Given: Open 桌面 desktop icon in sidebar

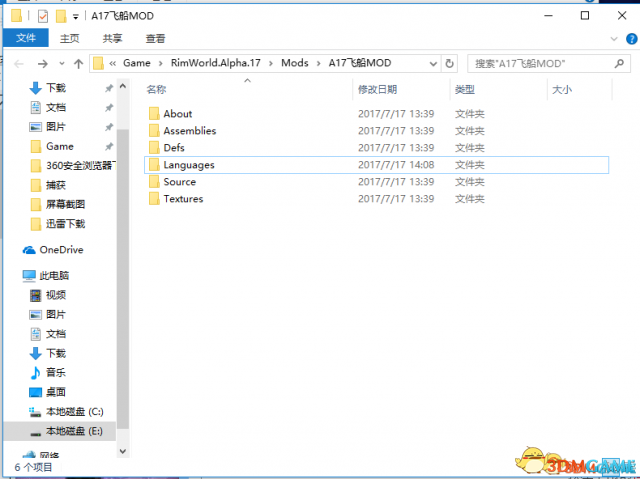Looking at the screenshot, I should (36, 392).
